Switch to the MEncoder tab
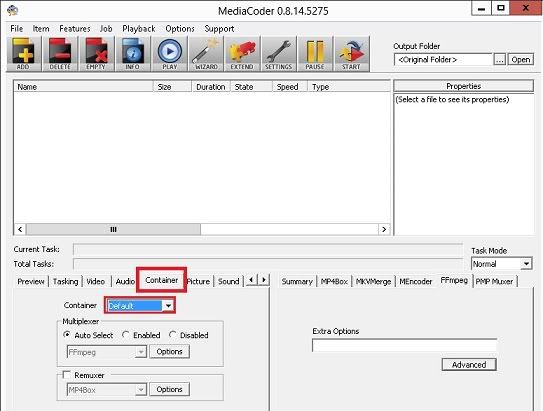543x411 pixels. point(416,282)
